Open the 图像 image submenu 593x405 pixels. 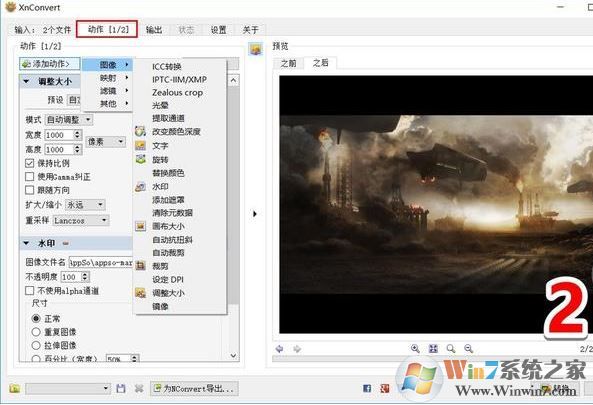(x=107, y=65)
